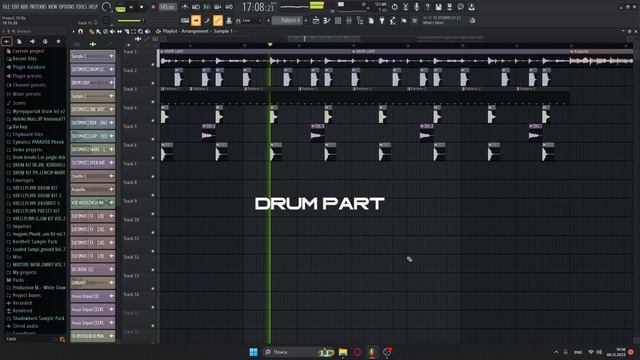The image size is (640, 360).
Task: Click the green playhead marker on timeline
Action: point(270,44)
